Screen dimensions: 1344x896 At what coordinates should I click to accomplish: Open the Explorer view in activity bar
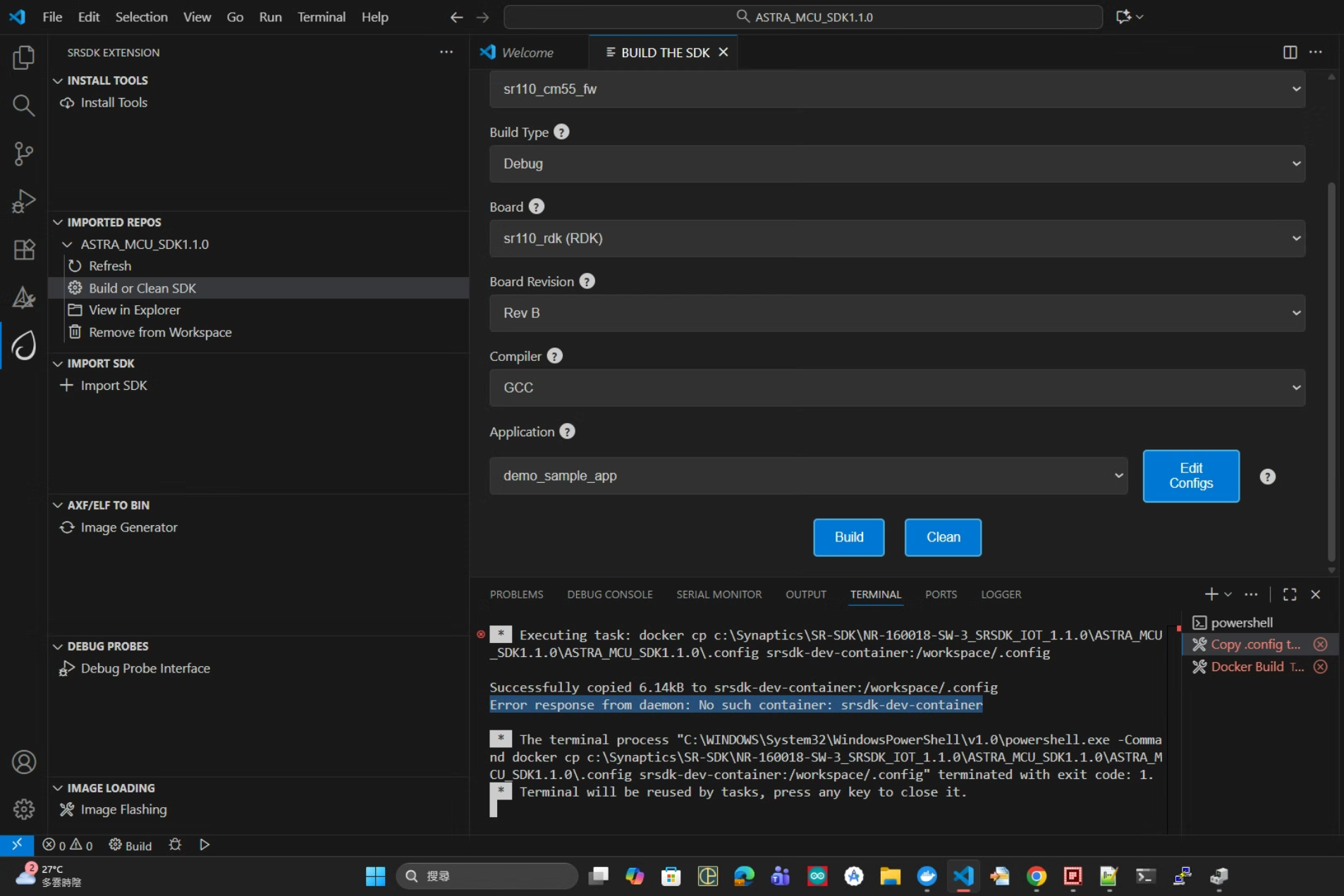click(23, 58)
